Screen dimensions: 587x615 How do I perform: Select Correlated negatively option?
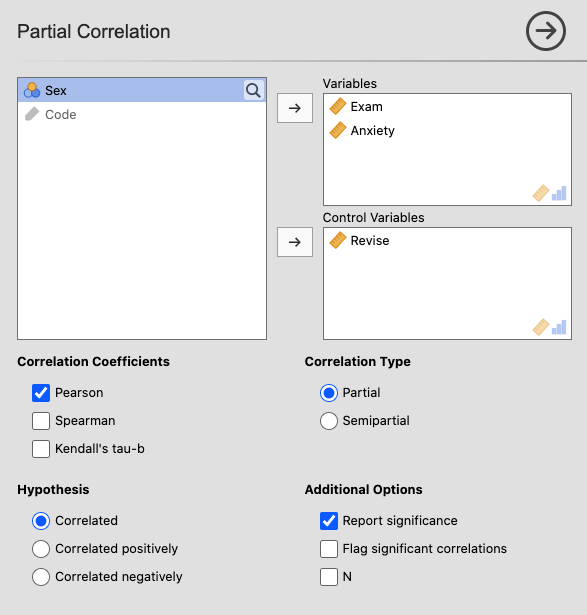point(41,577)
